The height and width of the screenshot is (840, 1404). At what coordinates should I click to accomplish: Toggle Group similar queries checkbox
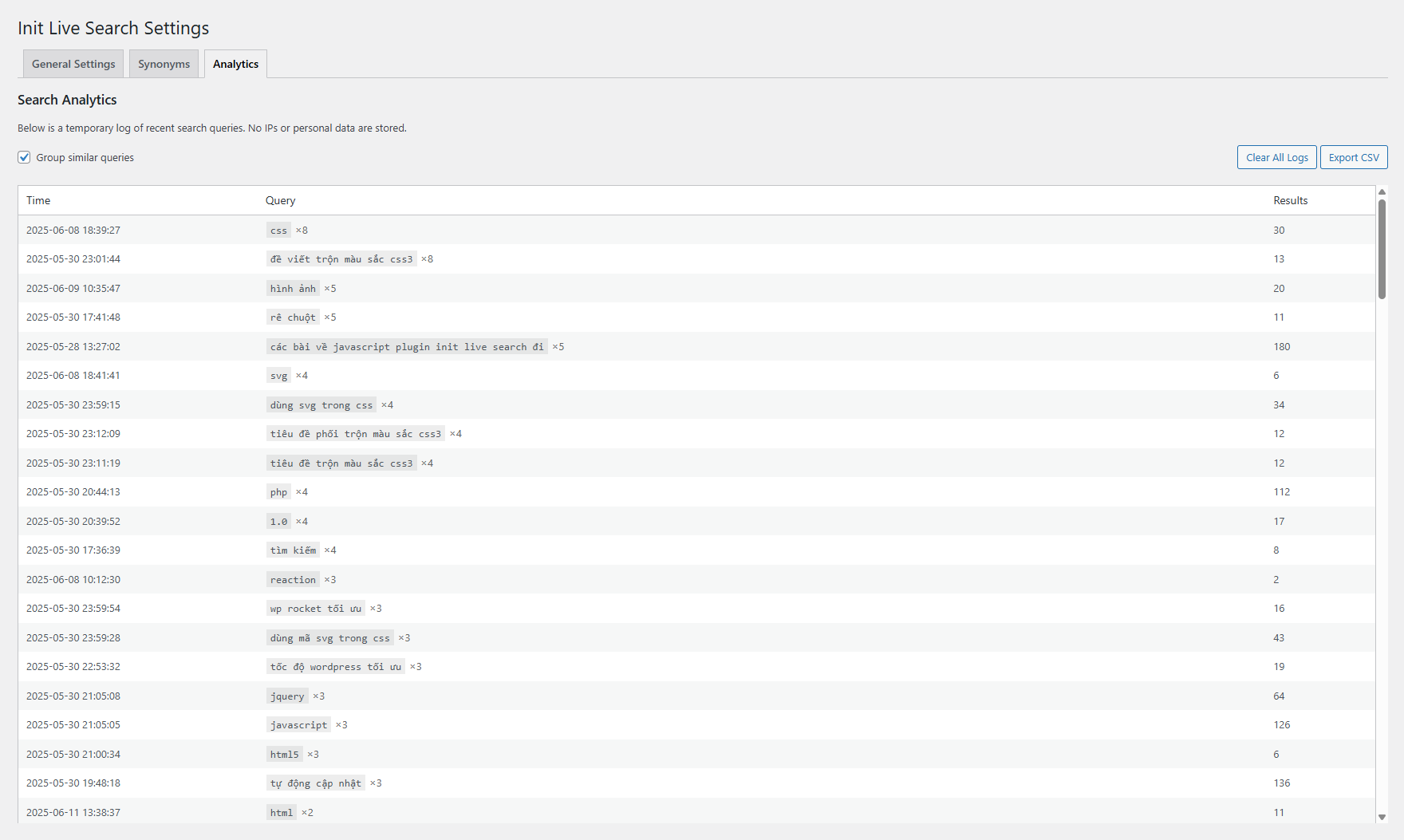point(24,157)
